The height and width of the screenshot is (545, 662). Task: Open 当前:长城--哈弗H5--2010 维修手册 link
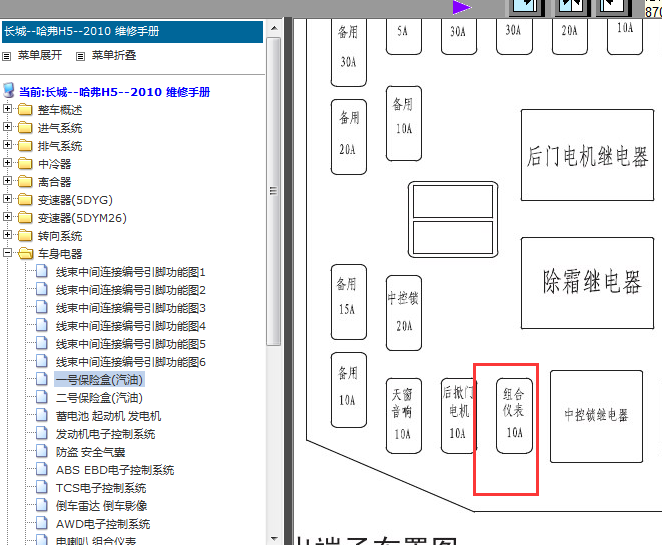(114, 92)
